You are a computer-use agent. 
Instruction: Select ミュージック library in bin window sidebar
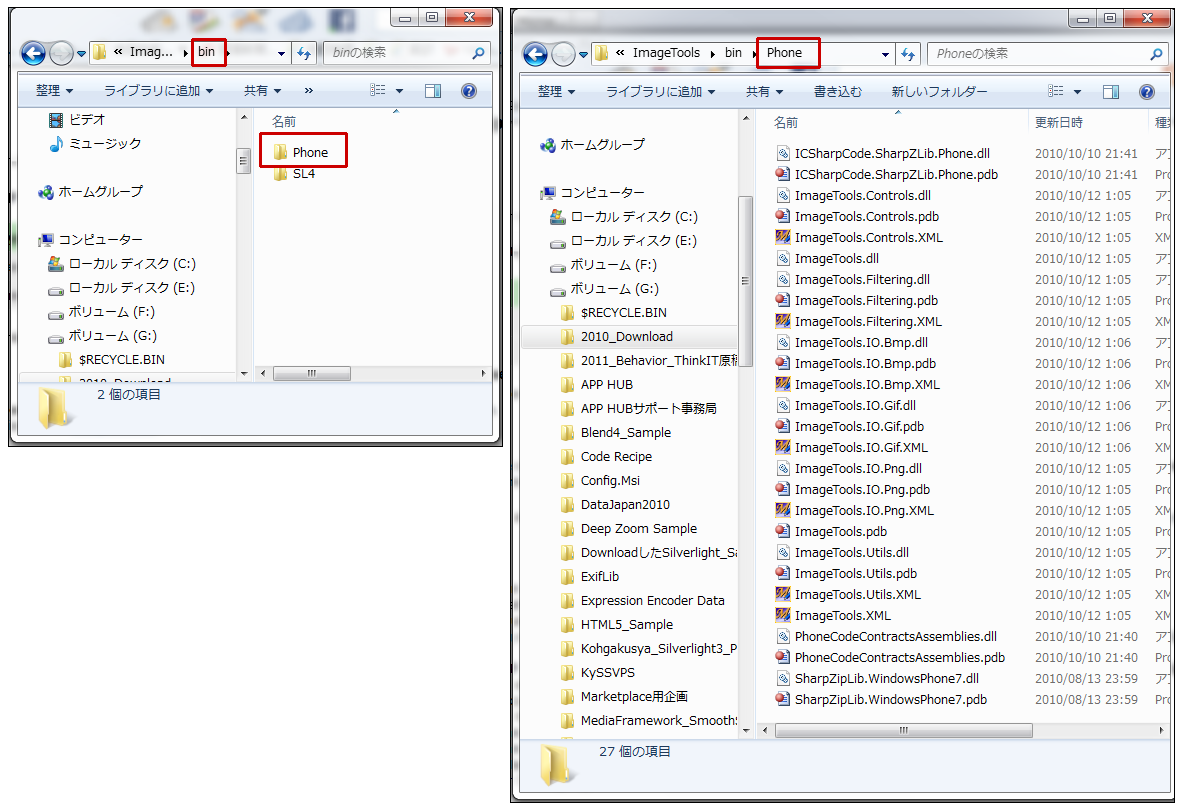(x=95, y=144)
